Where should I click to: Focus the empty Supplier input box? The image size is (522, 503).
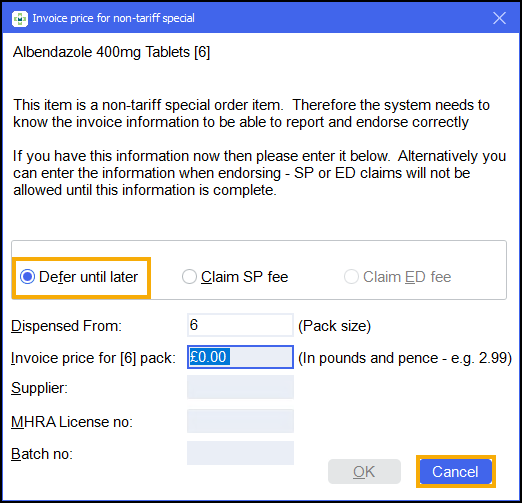[x=240, y=387]
